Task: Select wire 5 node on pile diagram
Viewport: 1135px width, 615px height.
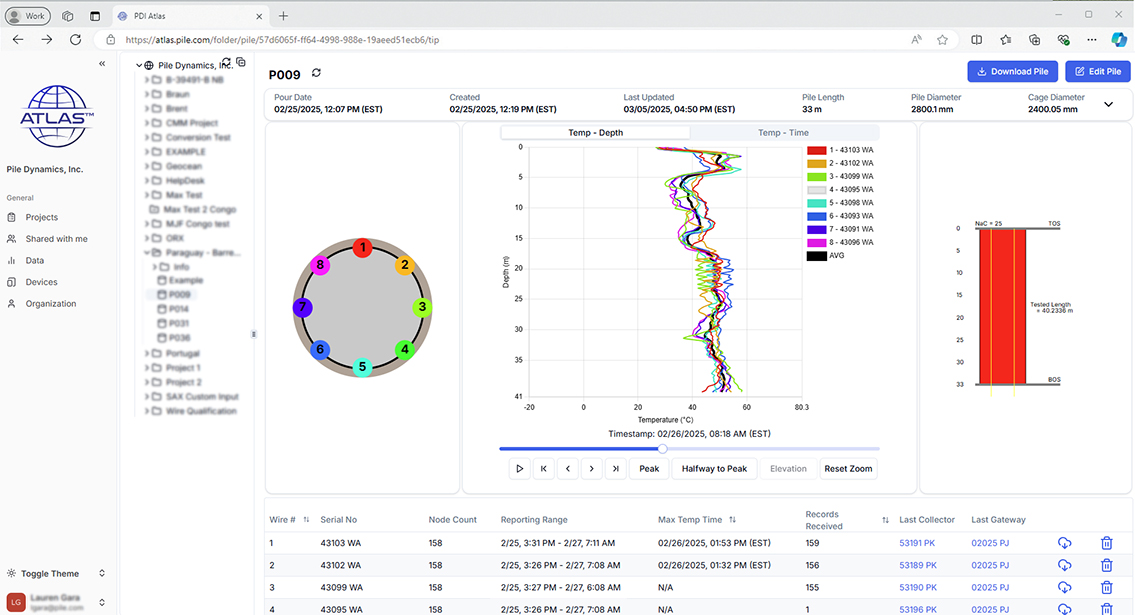Action: (x=363, y=367)
